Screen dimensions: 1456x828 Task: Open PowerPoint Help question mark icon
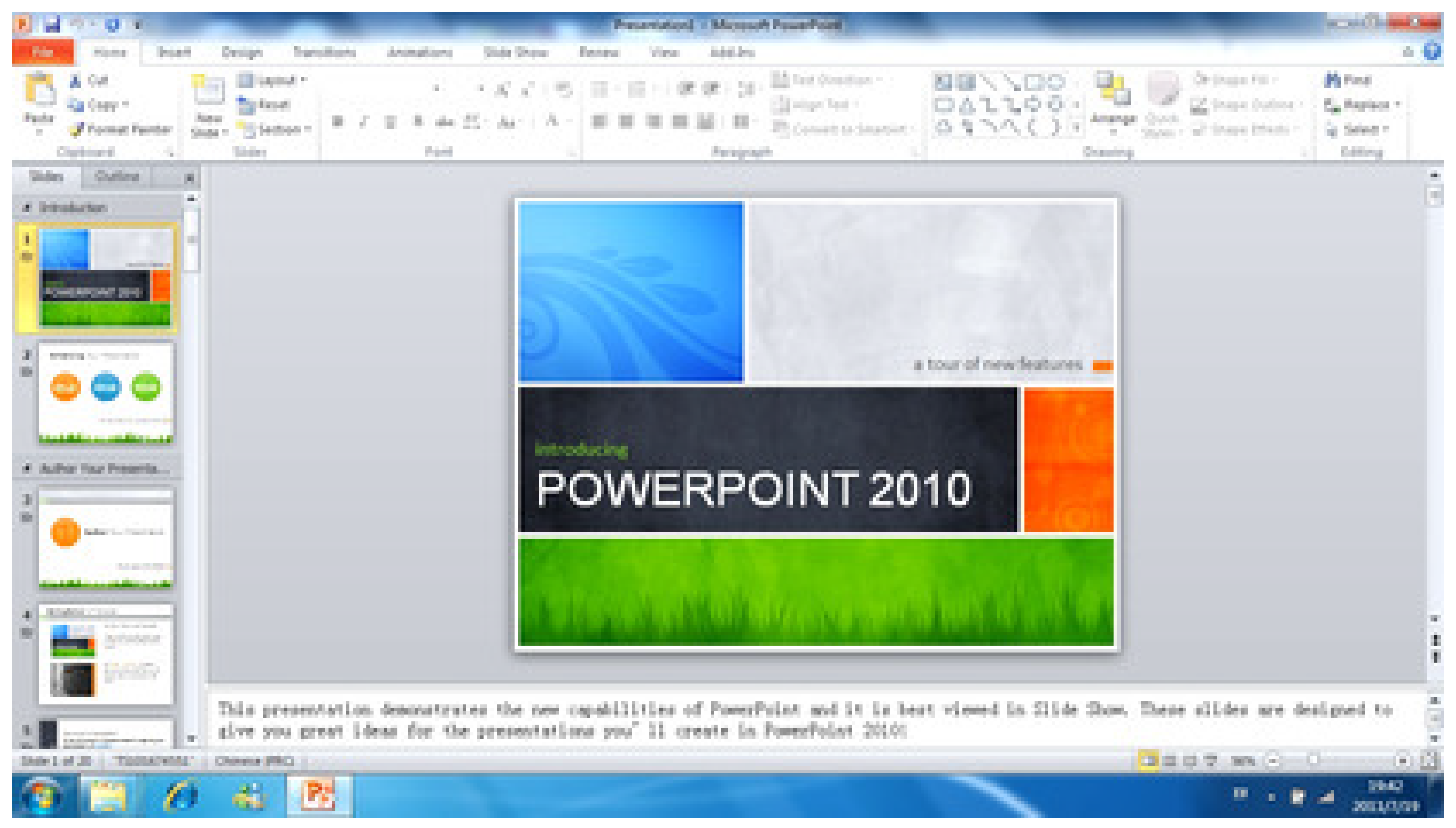click(1432, 52)
